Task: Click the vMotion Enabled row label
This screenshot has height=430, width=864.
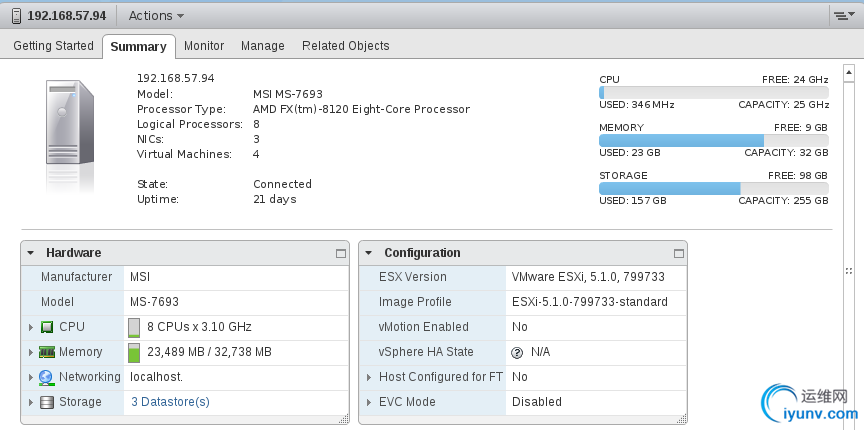Action: coord(424,327)
